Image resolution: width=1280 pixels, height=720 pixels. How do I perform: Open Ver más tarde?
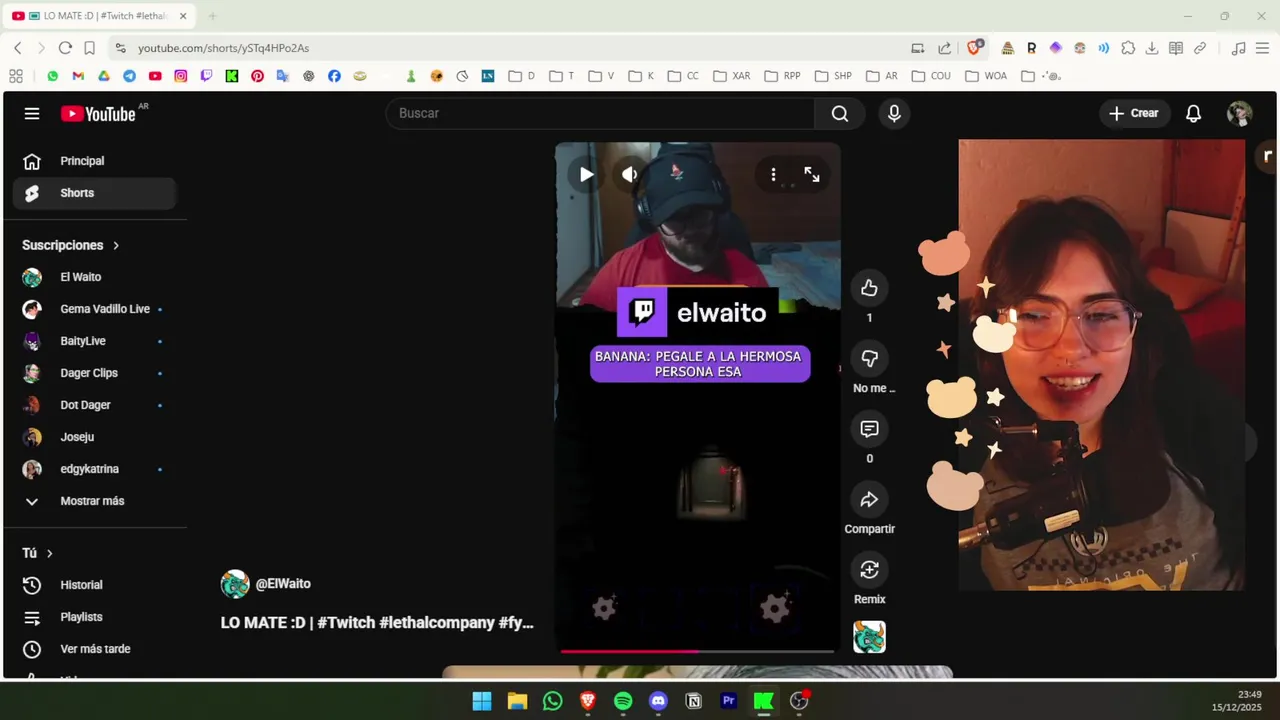click(95, 649)
